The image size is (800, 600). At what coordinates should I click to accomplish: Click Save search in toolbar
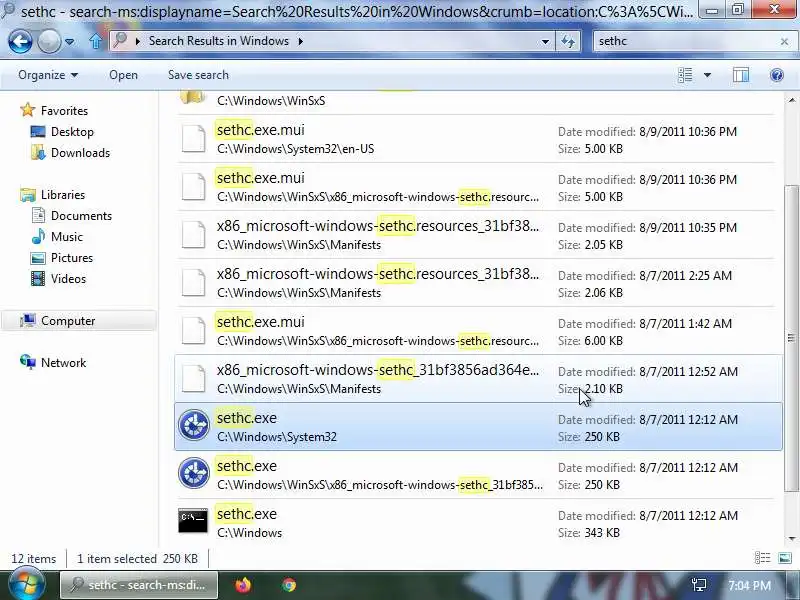[198, 75]
